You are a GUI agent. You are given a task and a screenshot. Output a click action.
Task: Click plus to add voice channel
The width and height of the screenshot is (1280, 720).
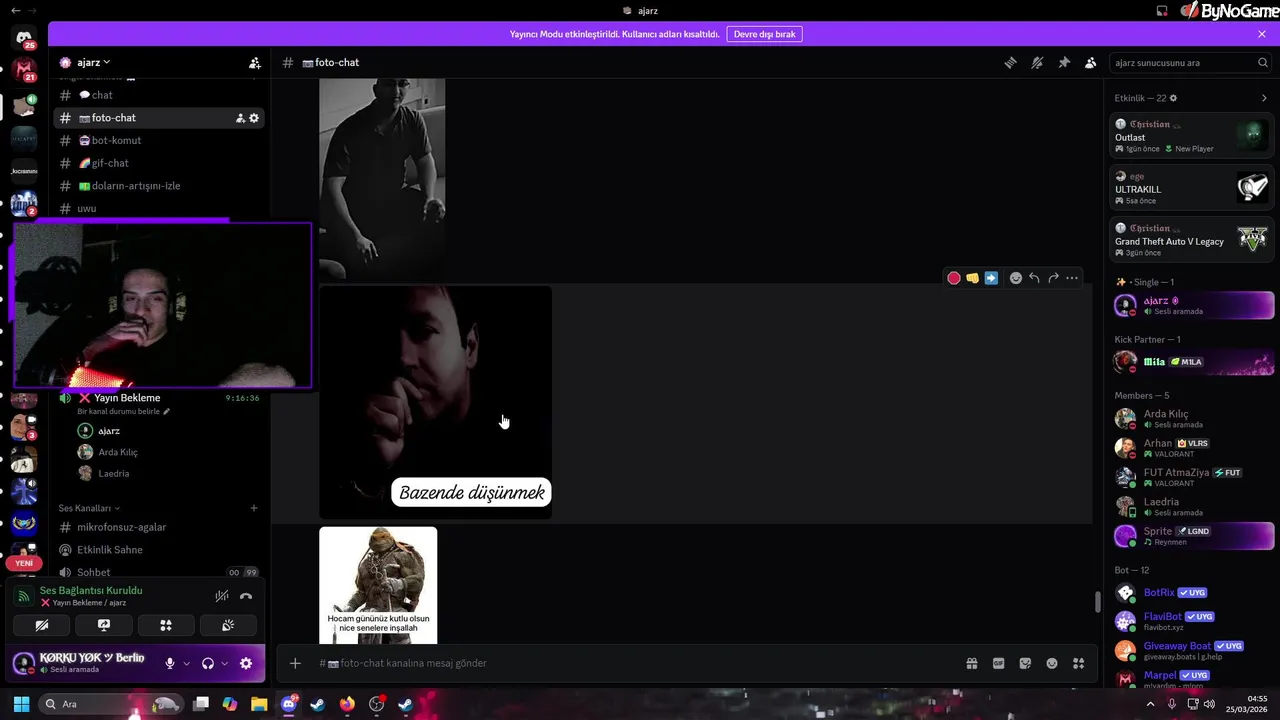[x=254, y=508]
